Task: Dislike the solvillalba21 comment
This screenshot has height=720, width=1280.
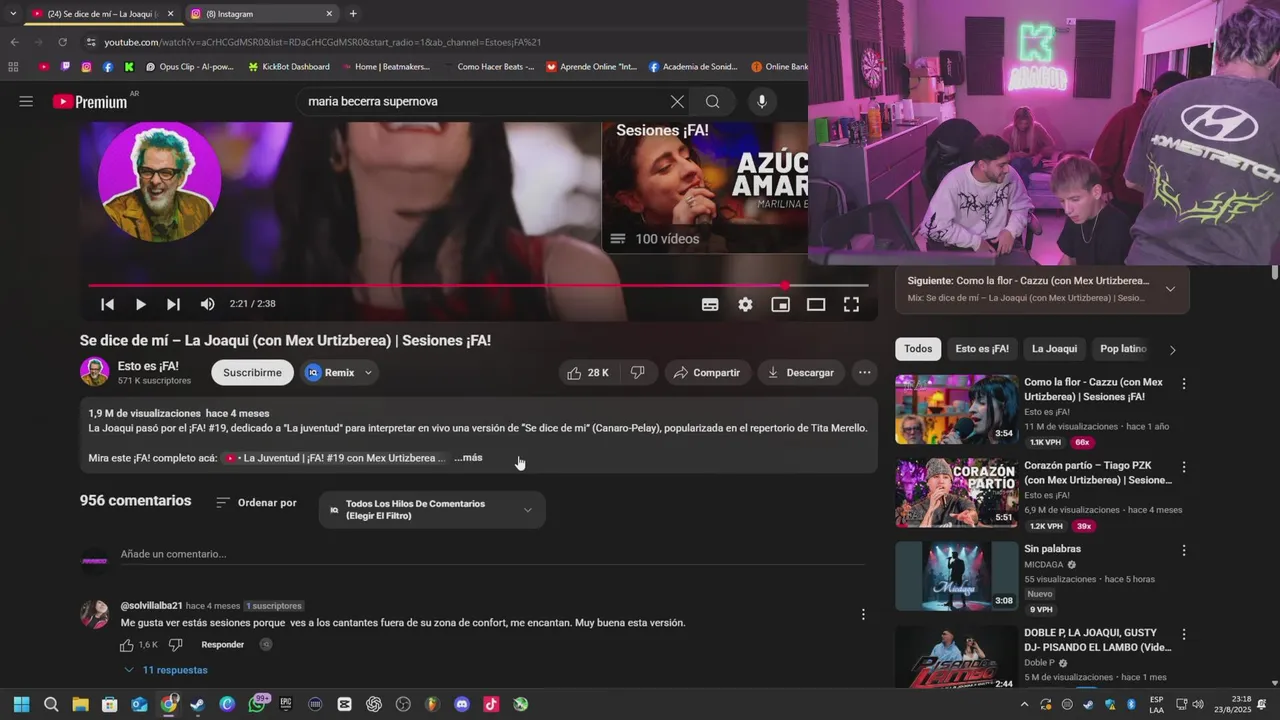Action: click(175, 645)
